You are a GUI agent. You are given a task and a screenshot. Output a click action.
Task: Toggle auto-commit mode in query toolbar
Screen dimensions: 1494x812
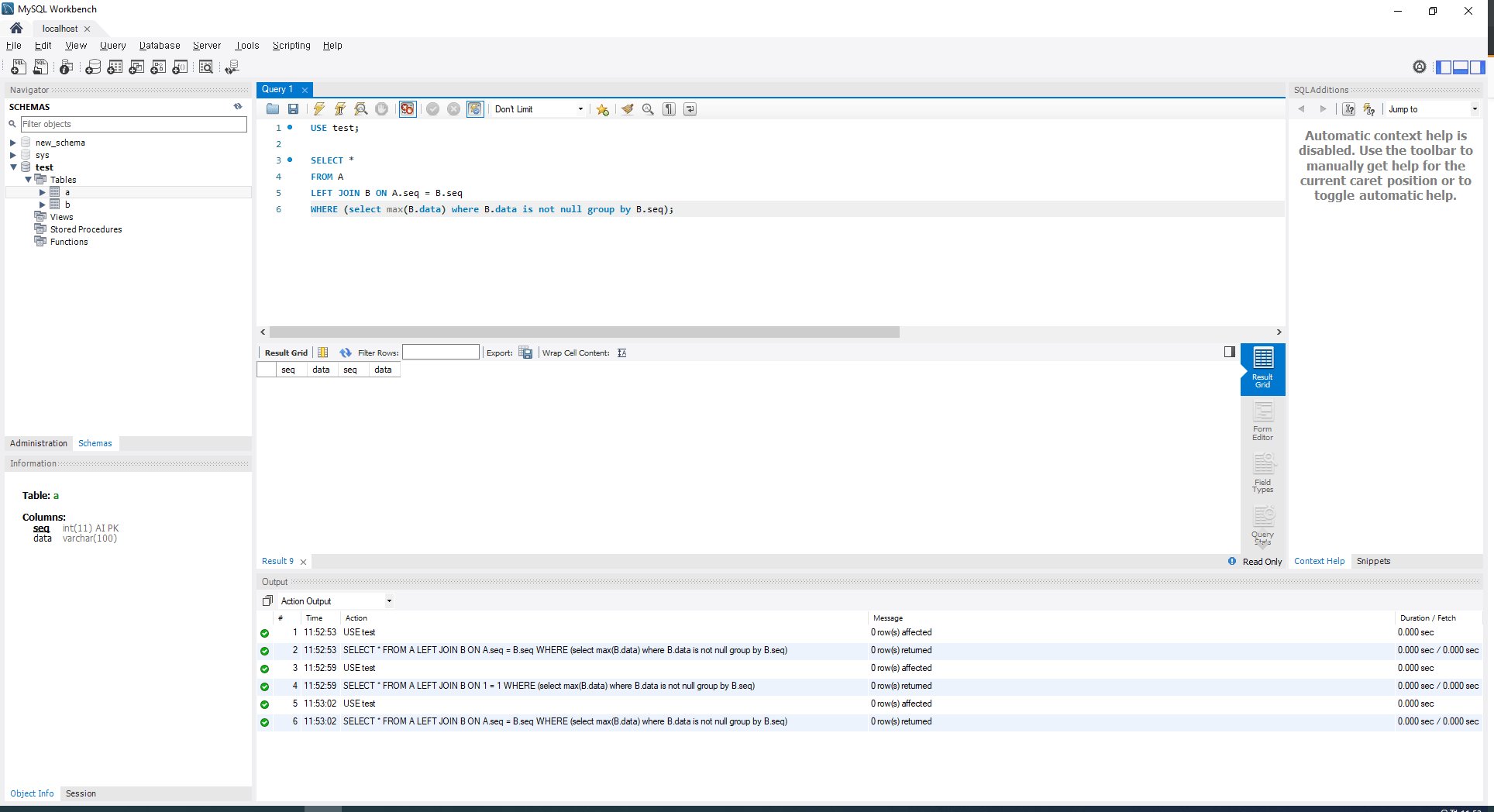(475, 109)
